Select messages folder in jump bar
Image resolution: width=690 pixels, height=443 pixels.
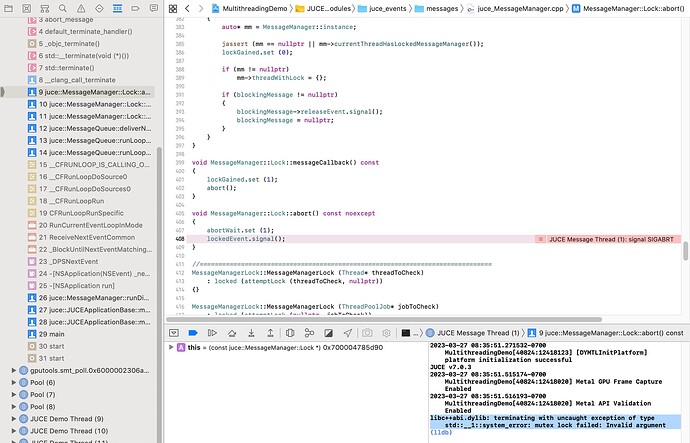(x=436, y=8)
